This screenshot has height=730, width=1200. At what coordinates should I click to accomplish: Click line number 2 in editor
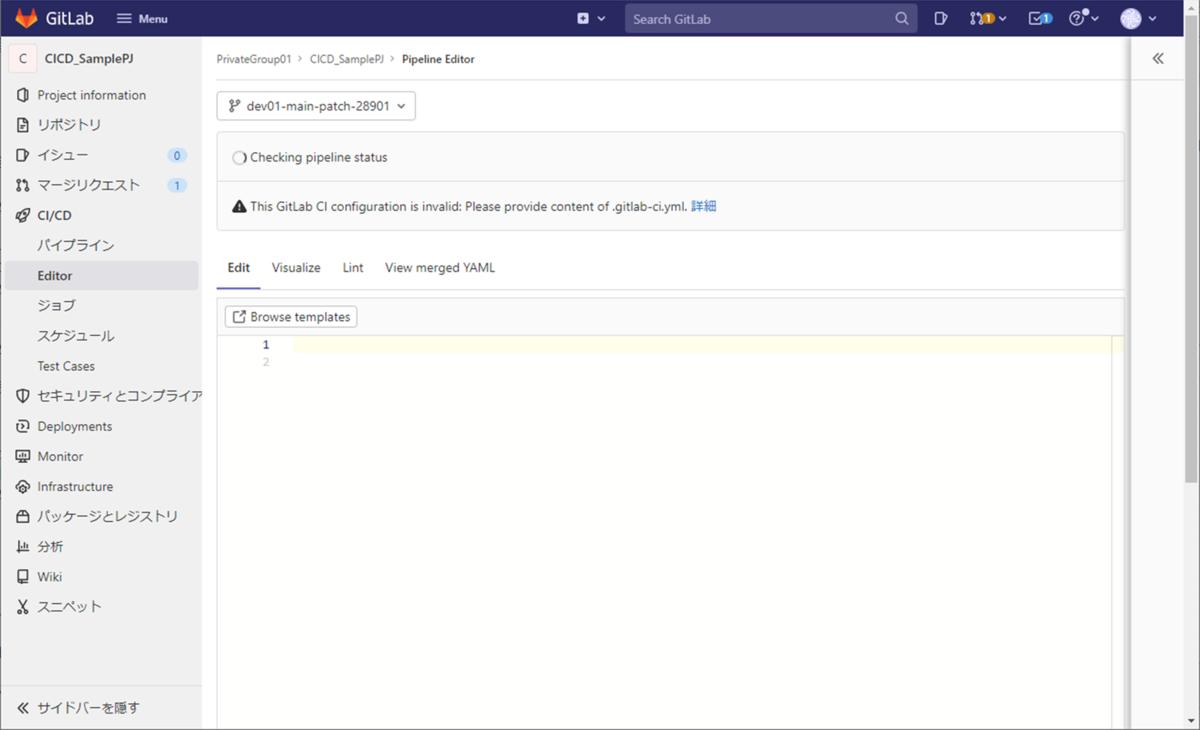266,362
